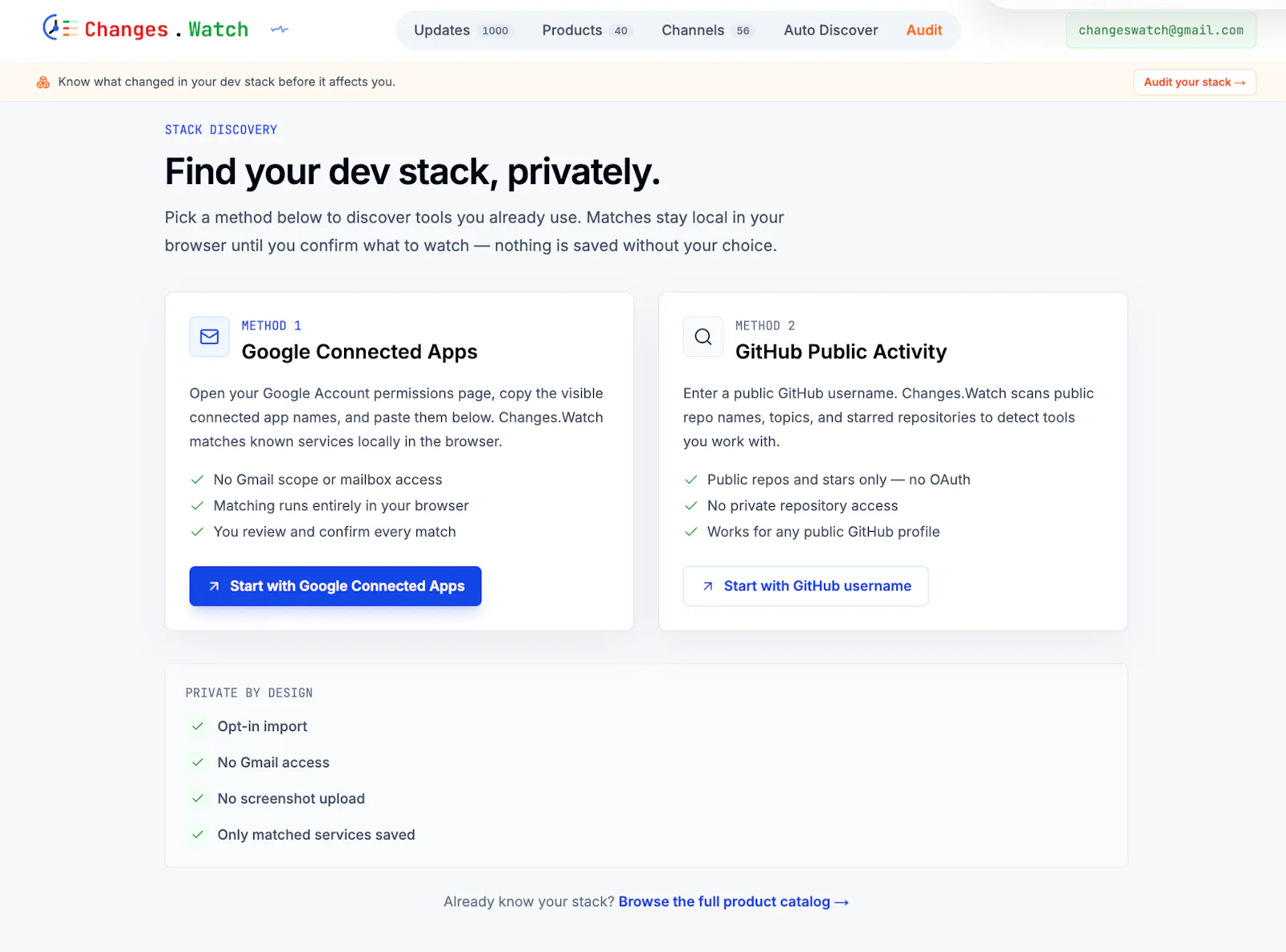Click the text Matching runs entirely in your browser
Viewport: 1286px width, 952px height.
click(x=341, y=506)
